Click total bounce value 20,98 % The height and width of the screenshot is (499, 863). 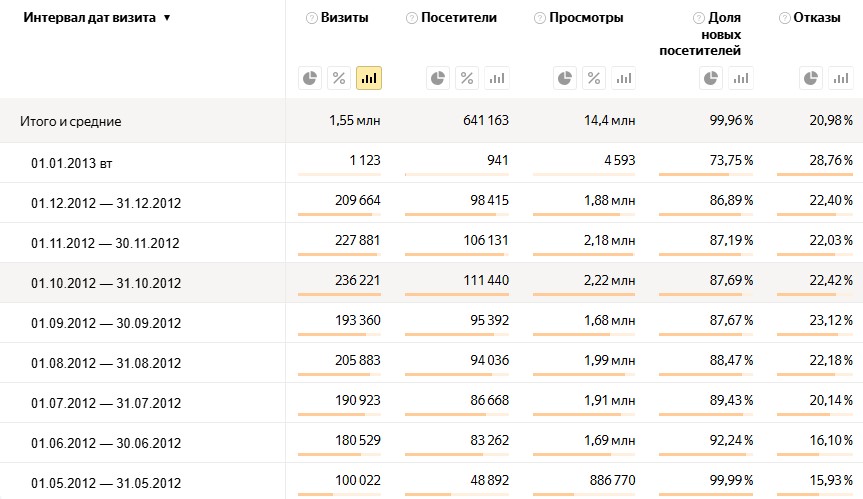click(831, 120)
